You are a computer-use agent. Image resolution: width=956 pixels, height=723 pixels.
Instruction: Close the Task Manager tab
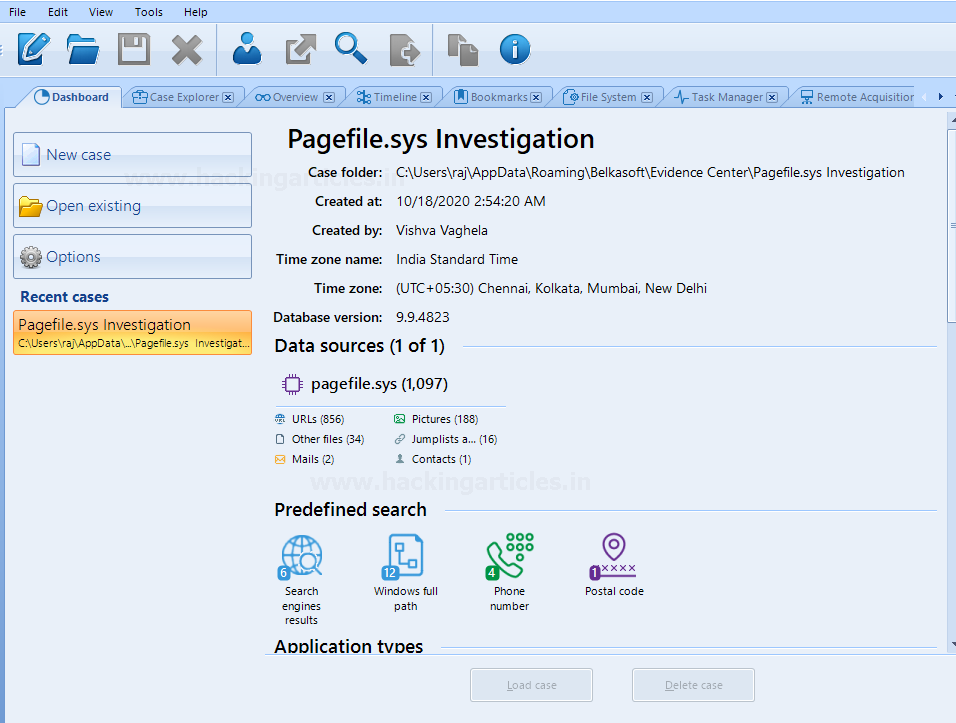click(x=772, y=98)
